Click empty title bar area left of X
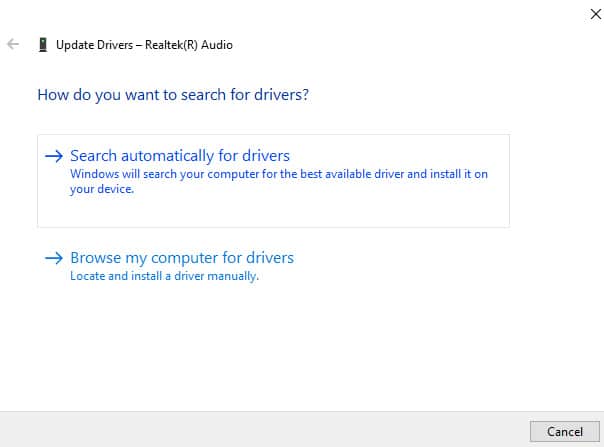This screenshot has width=604, height=447. [400, 14]
